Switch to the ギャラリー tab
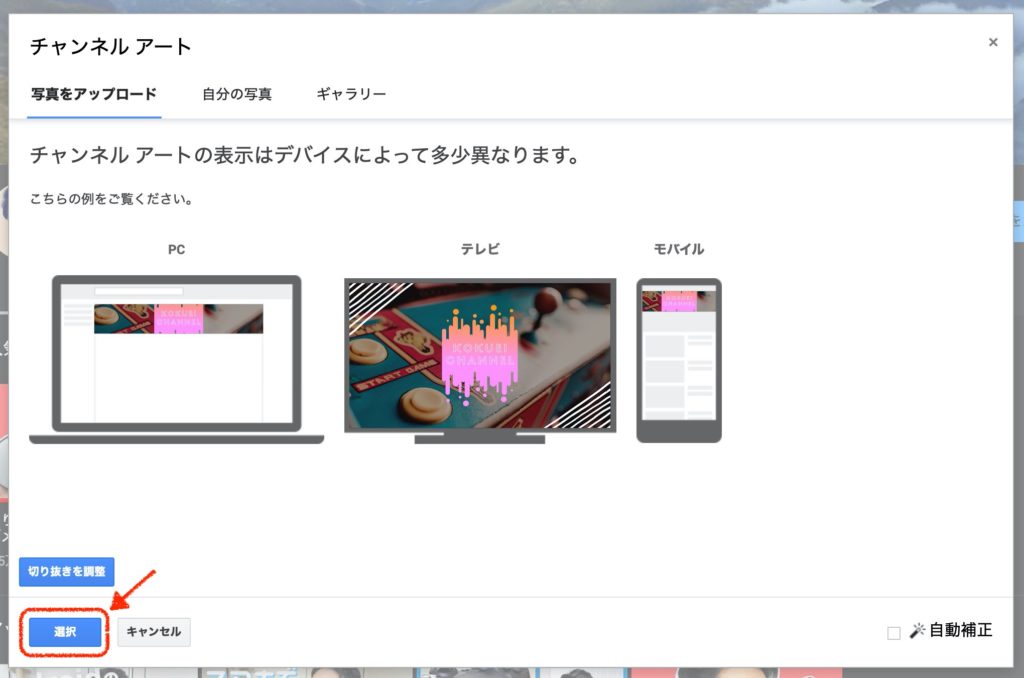The image size is (1024, 678). (349, 93)
